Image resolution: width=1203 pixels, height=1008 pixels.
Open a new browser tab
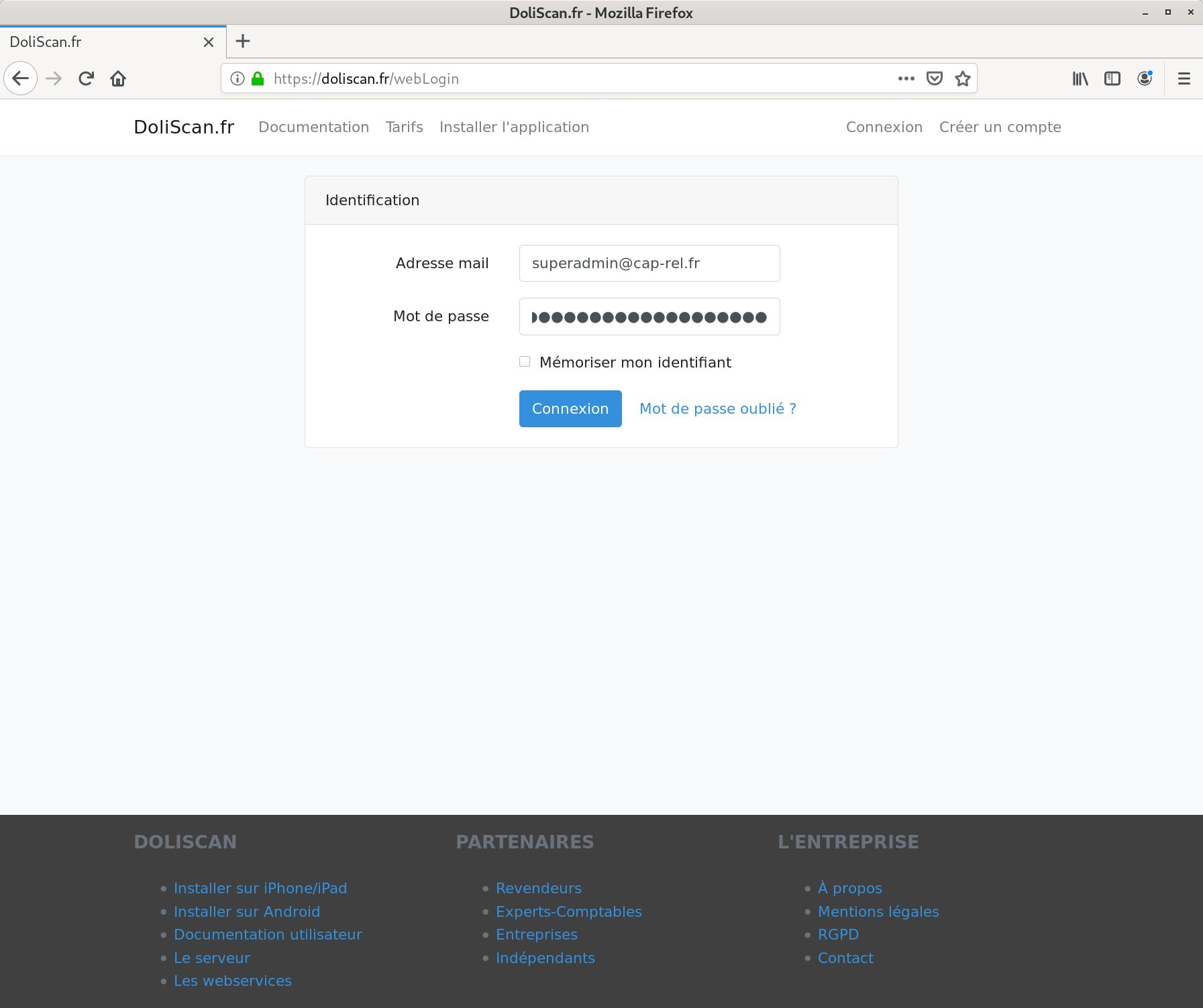point(243,42)
